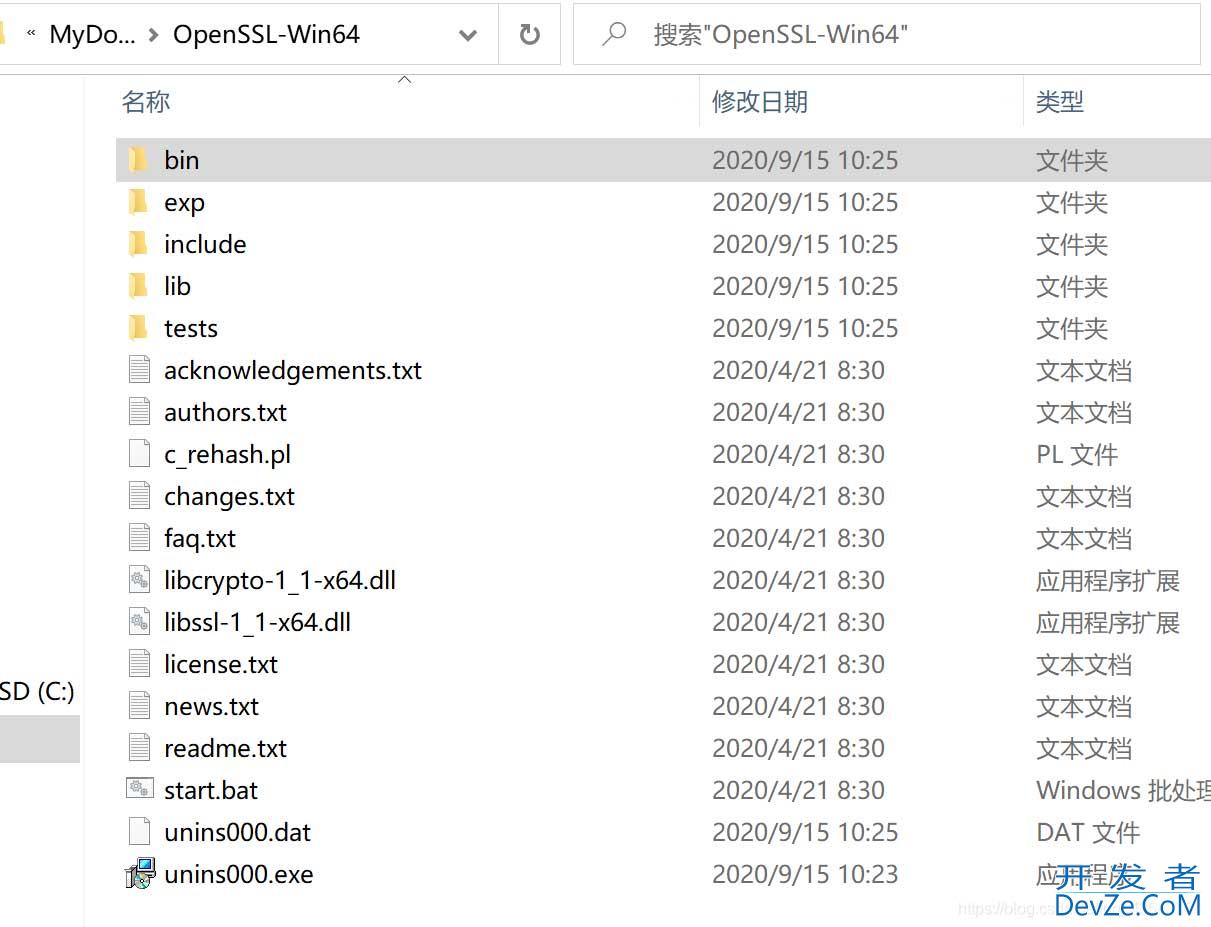This screenshot has height=927, width=1211.
Task: Click the c_rehash.pl file icon
Action: click(140, 454)
